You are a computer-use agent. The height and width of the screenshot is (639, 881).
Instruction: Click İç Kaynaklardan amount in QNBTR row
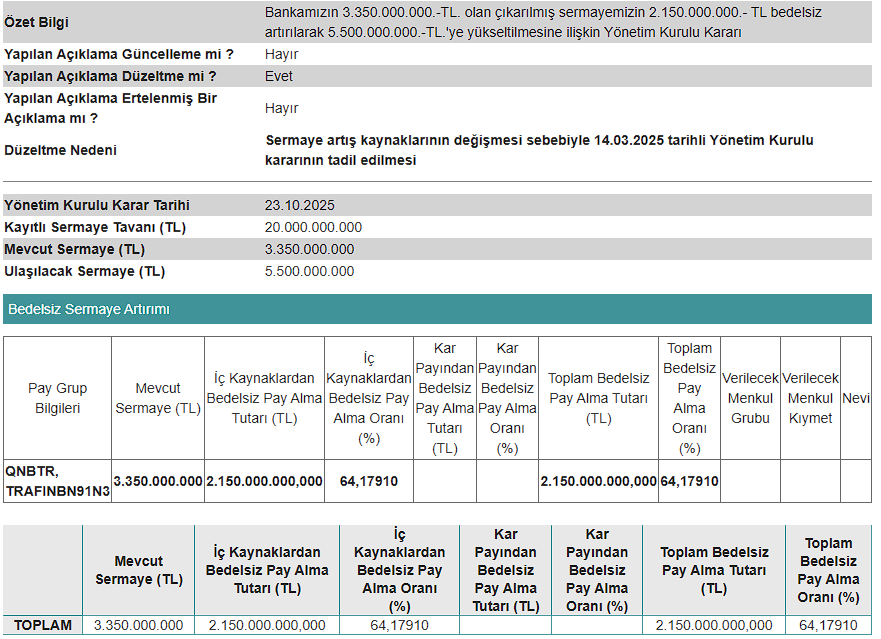click(x=264, y=481)
